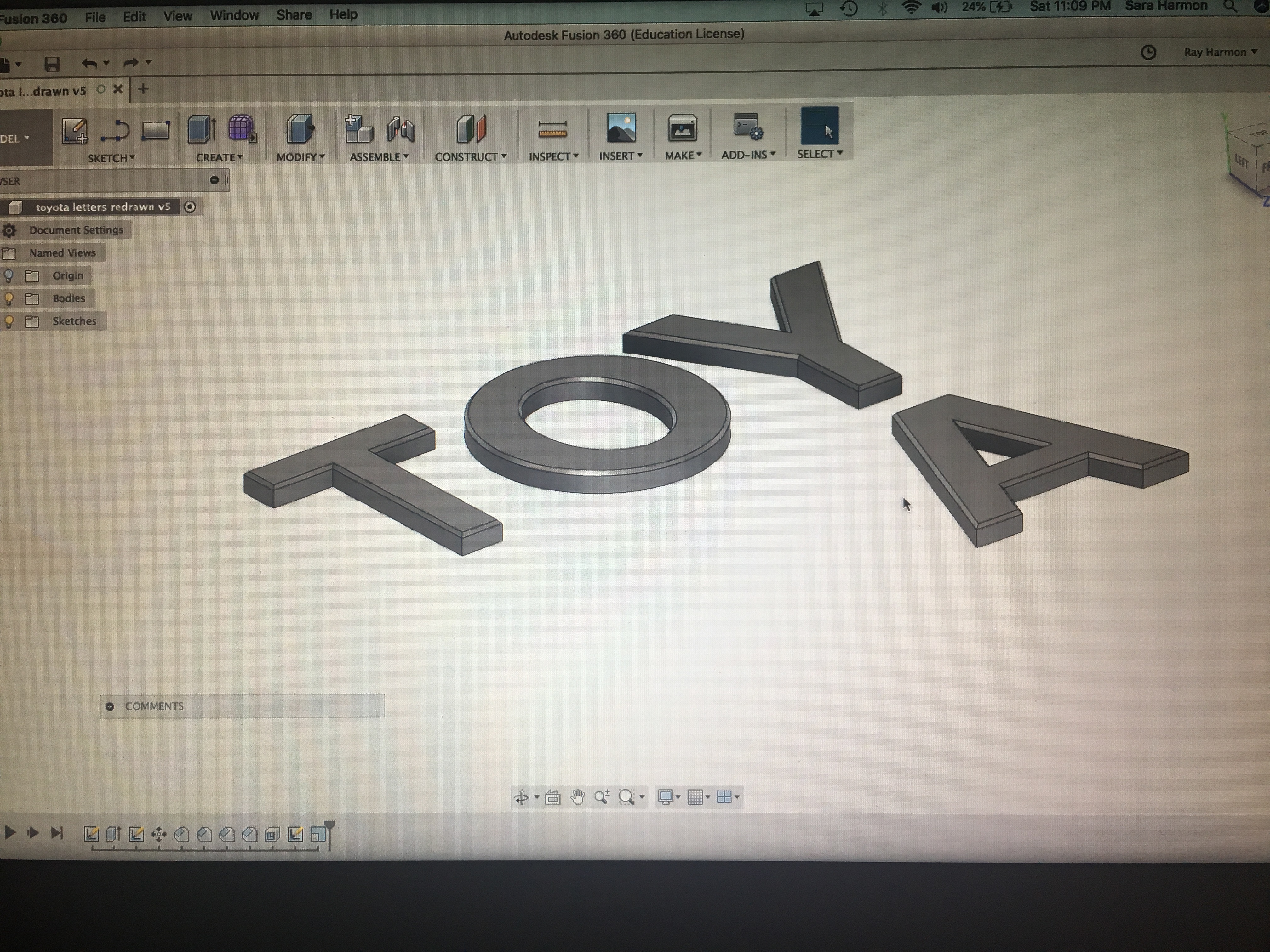Click the activate component radio on toyota letters

pos(190,207)
